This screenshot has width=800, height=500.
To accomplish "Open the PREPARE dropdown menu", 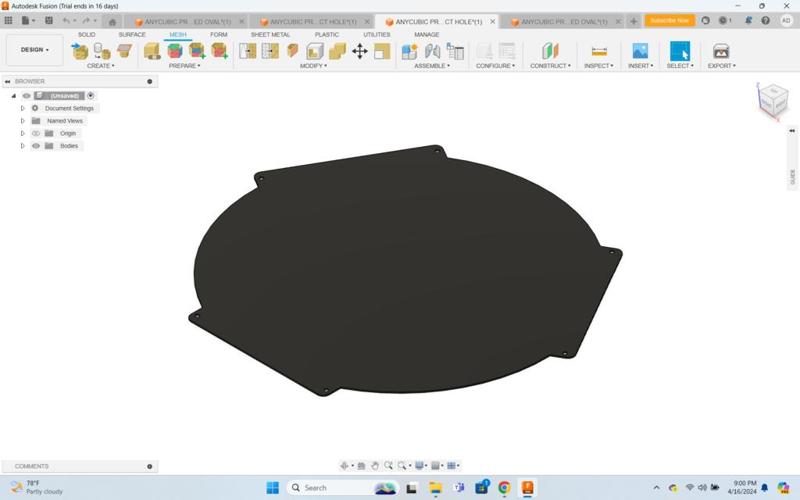I will 185,66.
